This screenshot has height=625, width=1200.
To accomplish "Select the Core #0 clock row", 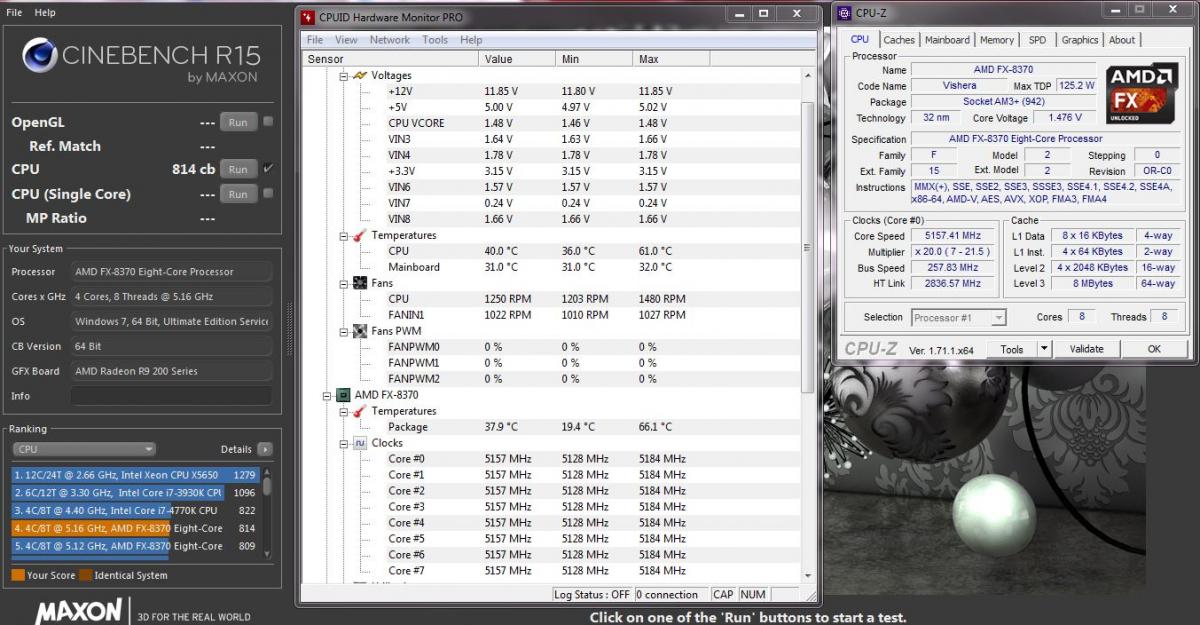I will (x=552, y=459).
